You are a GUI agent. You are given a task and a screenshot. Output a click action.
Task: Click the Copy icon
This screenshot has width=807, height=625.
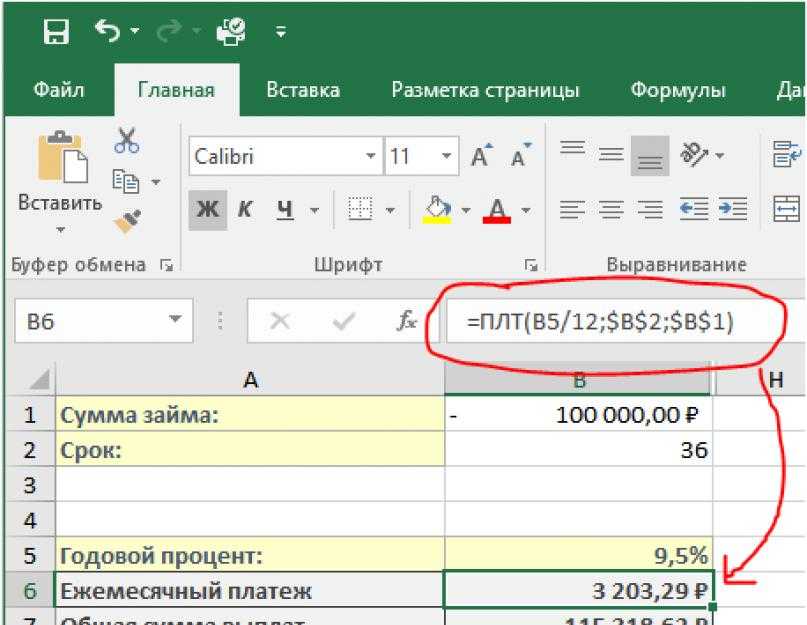126,182
